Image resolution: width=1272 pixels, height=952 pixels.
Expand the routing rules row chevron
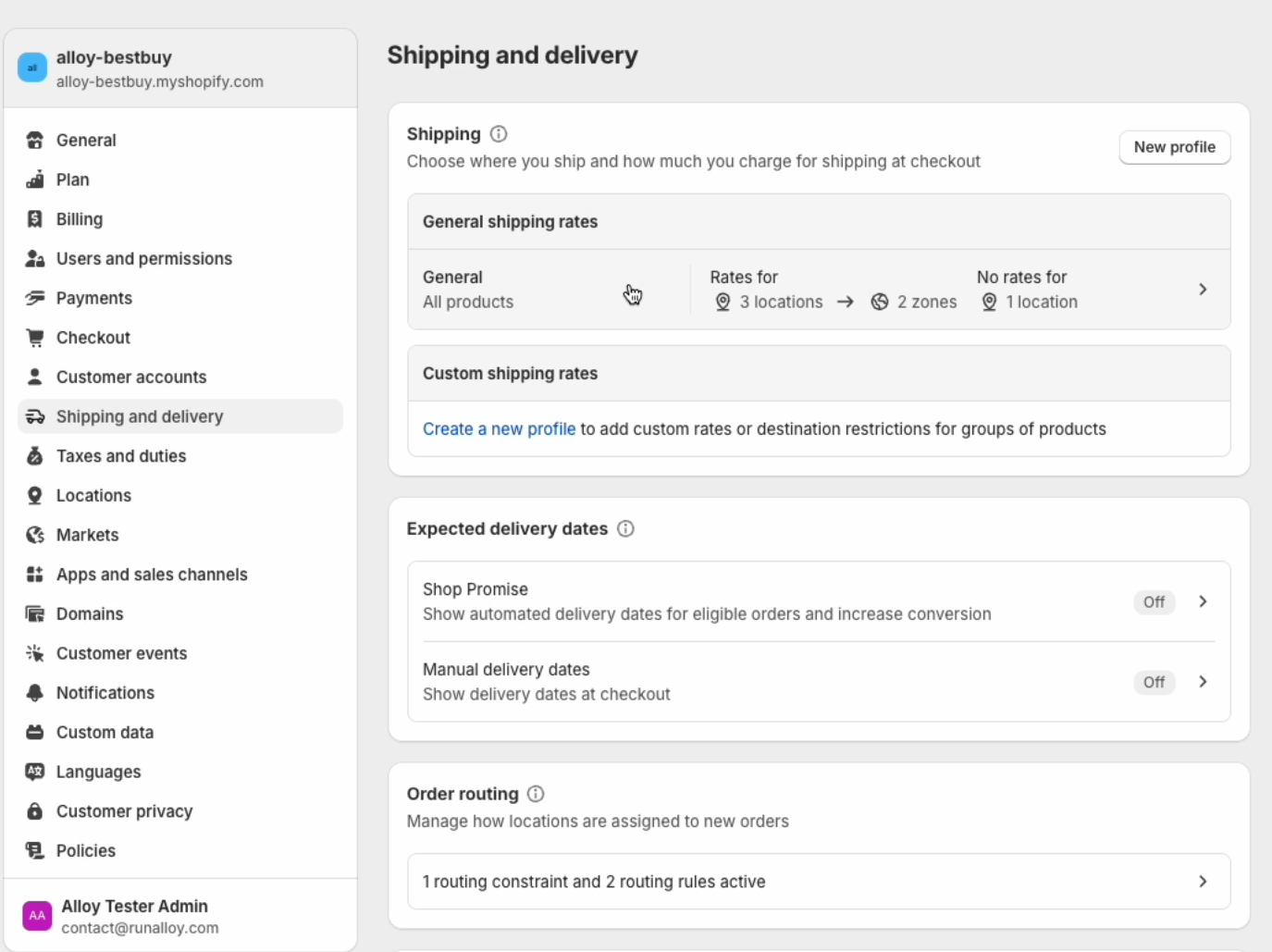click(x=1203, y=882)
